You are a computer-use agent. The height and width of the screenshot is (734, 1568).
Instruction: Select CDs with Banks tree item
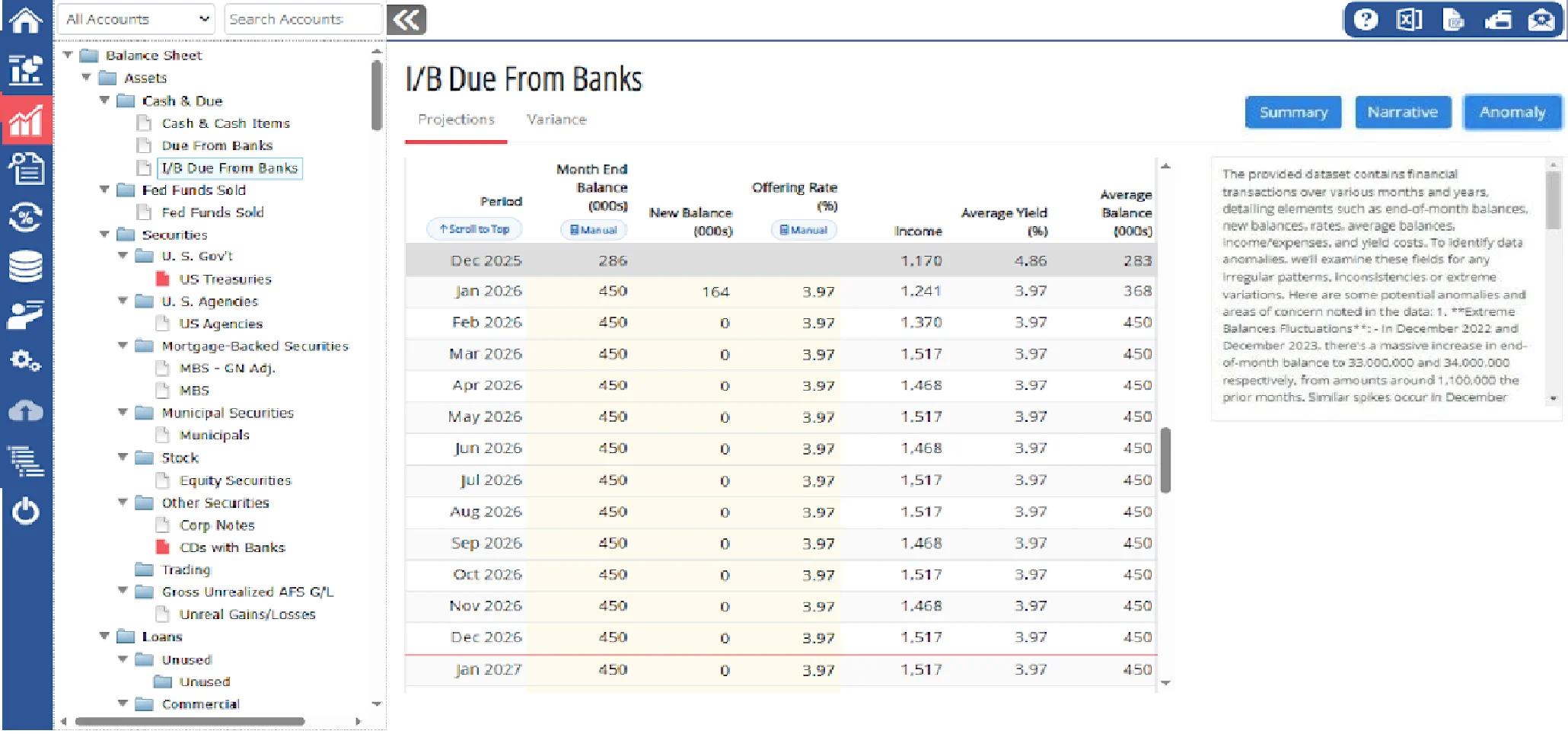point(232,547)
